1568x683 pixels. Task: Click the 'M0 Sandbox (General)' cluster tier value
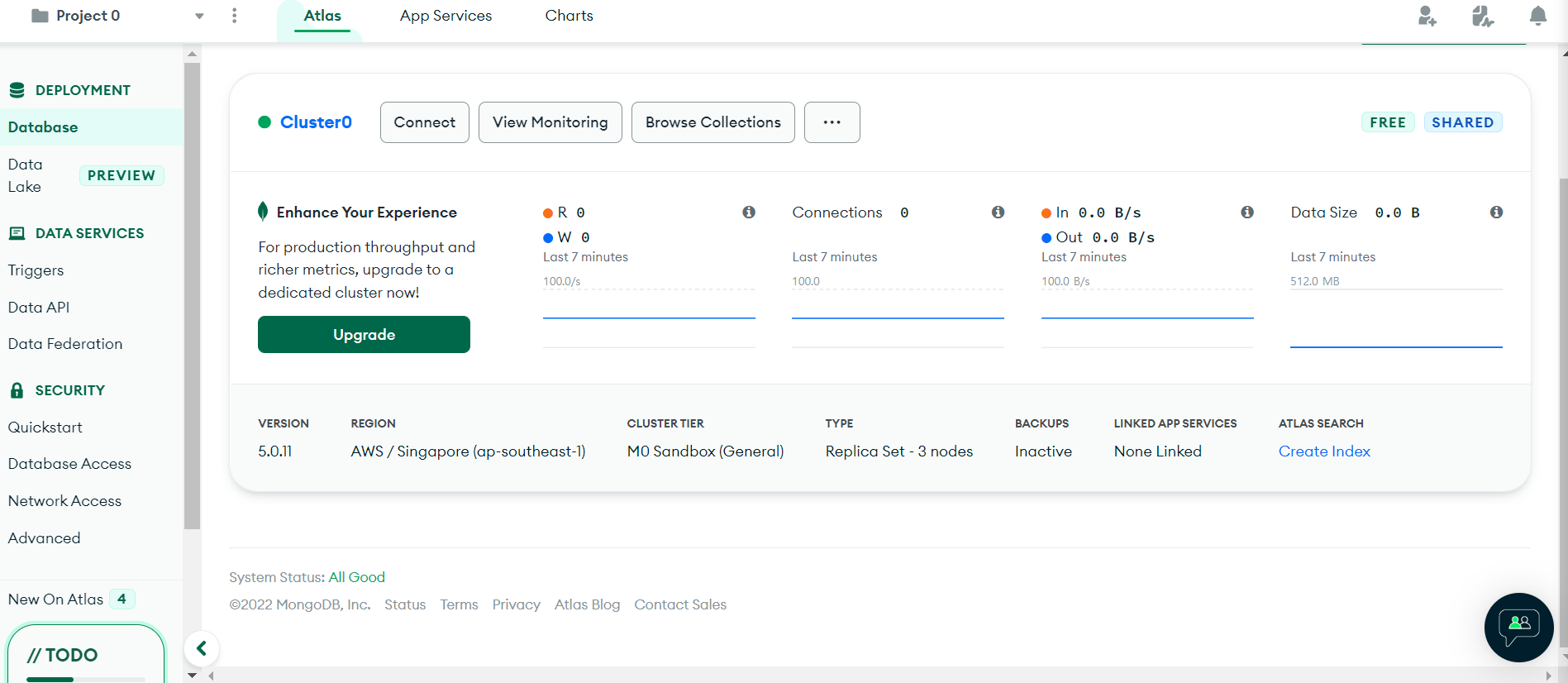pyautogui.click(x=705, y=451)
